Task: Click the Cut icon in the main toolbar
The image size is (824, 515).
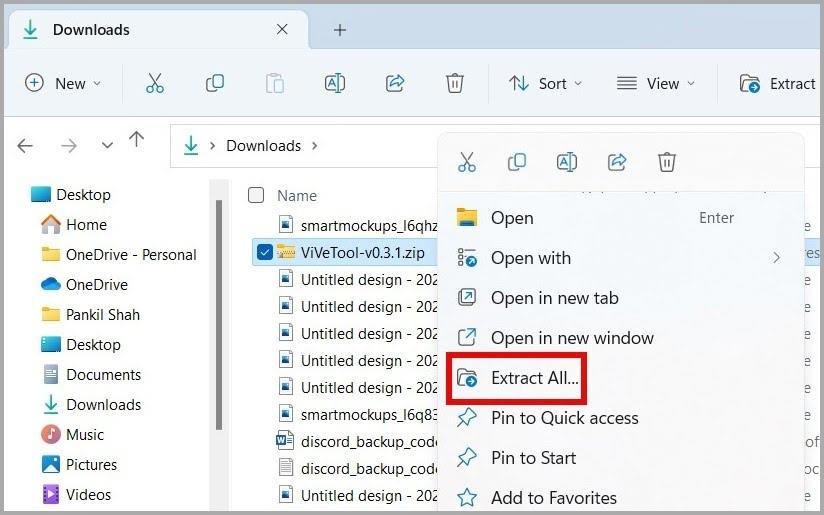Action: click(154, 83)
